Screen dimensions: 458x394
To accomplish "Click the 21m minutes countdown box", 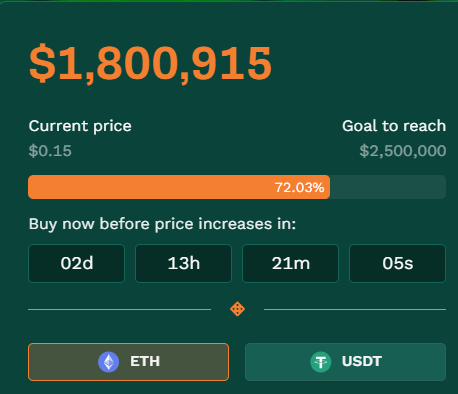I will pyautogui.click(x=290, y=263).
